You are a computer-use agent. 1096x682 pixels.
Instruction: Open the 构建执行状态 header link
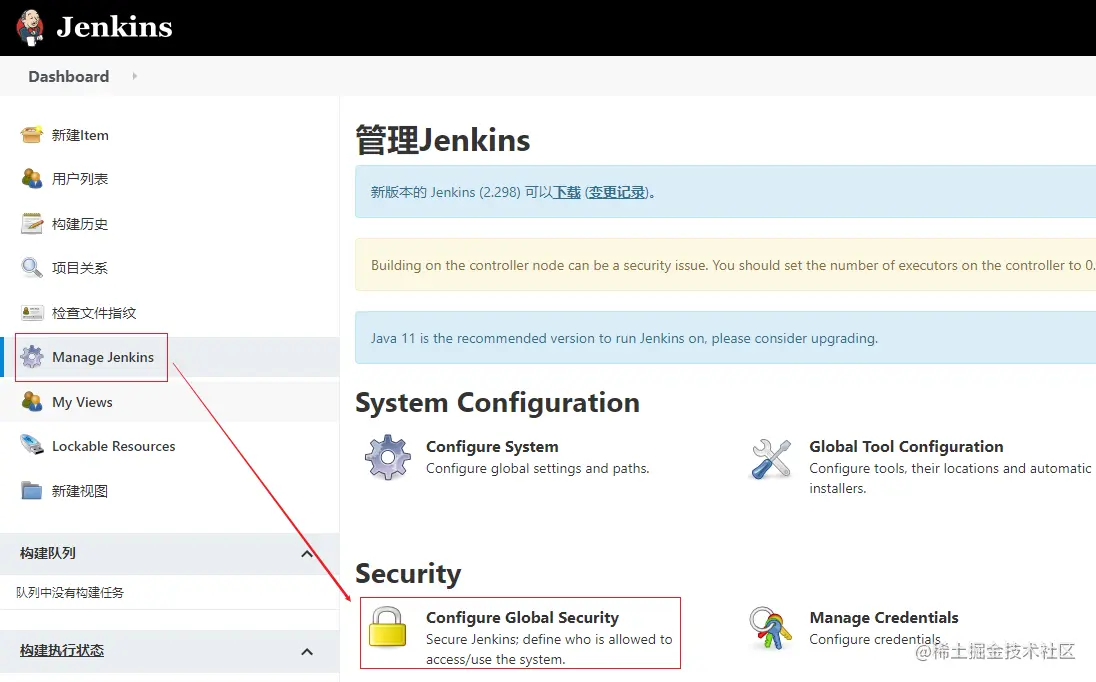point(62,651)
